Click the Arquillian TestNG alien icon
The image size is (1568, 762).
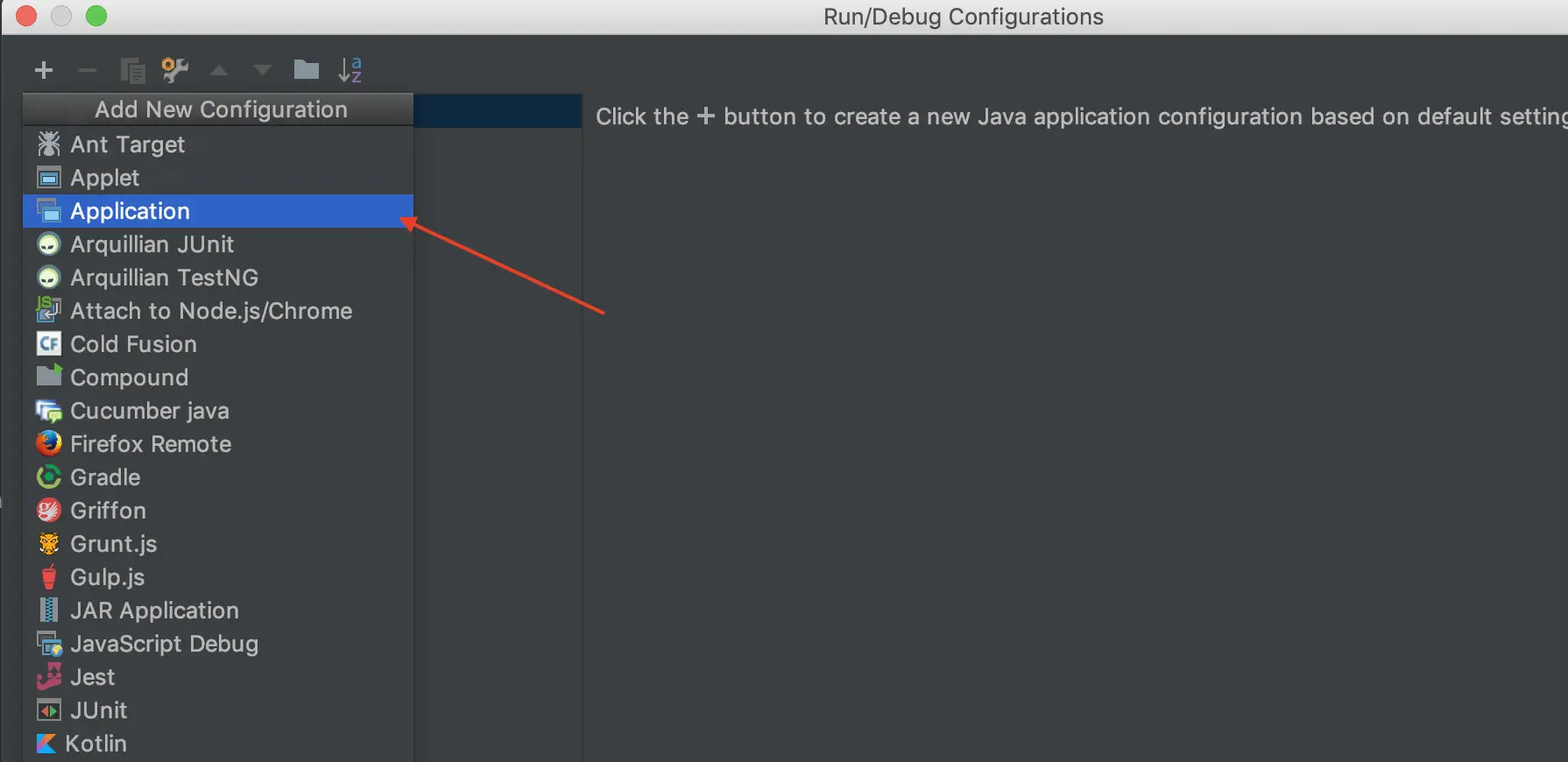(x=49, y=278)
